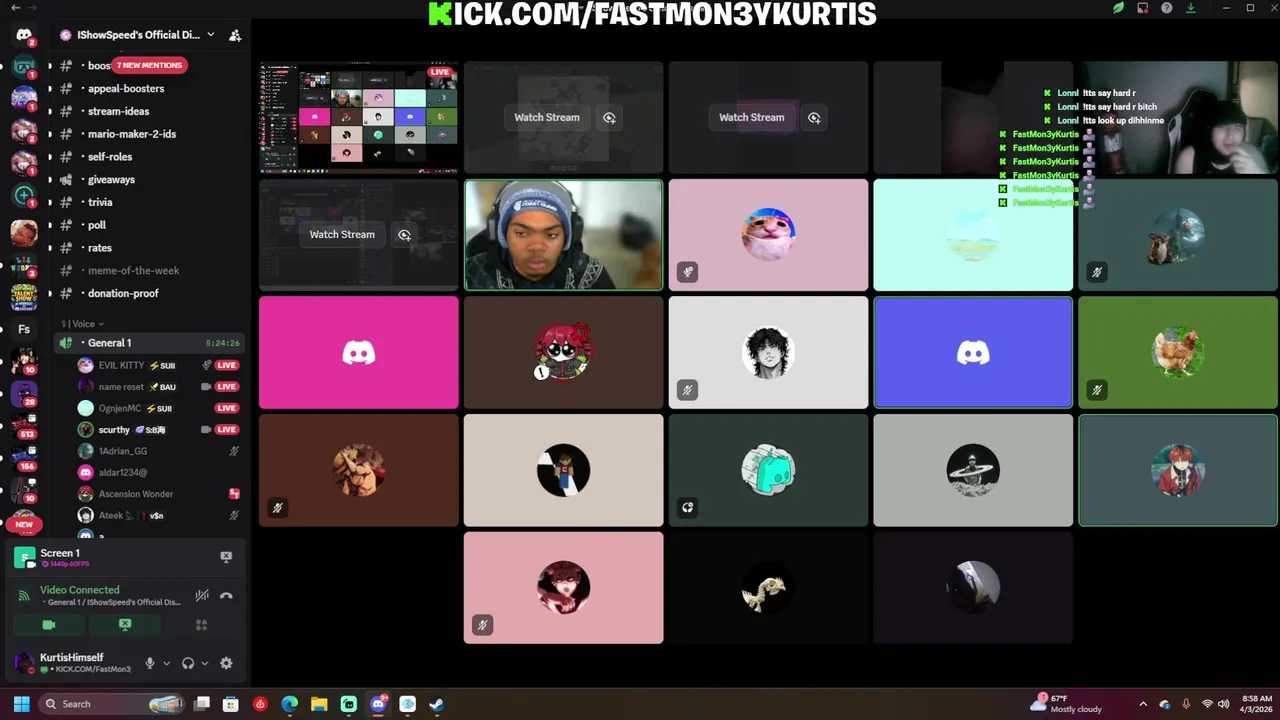The height and width of the screenshot is (720, 1280).
Task: Collapse the Voice category header
Action: coord(84,324)
